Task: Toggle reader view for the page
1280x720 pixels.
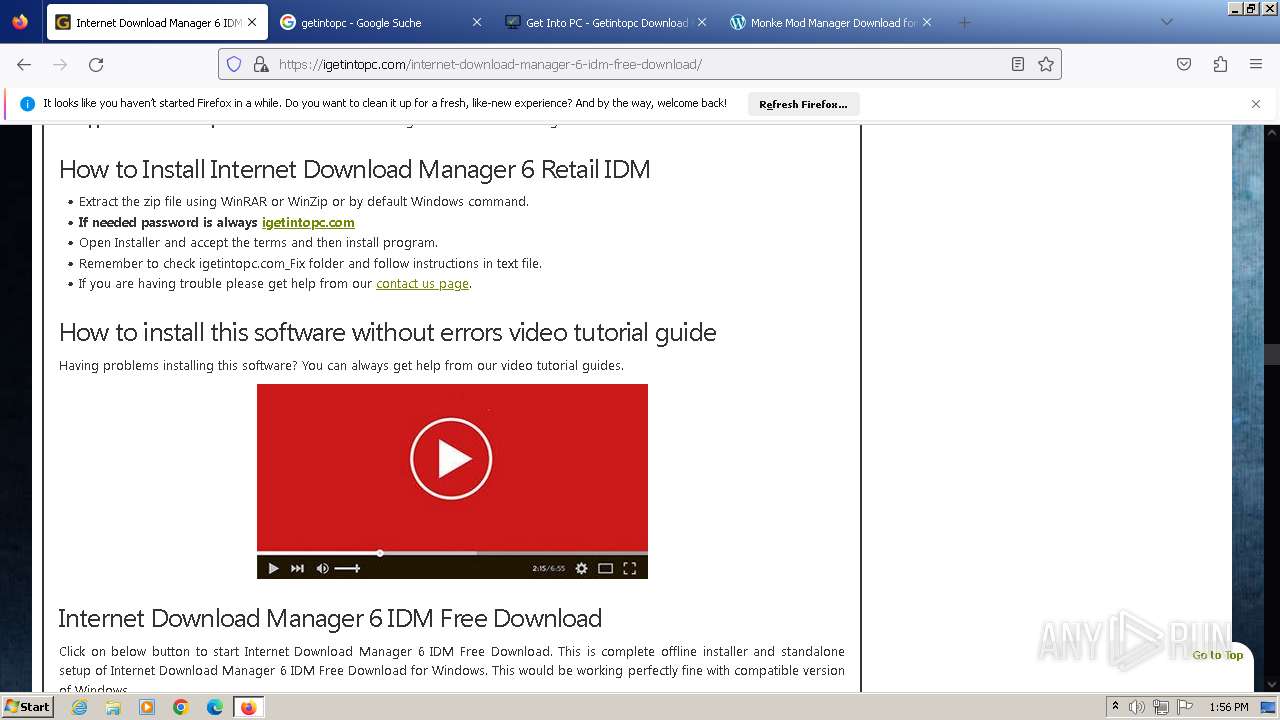Action: point(1018,64)
